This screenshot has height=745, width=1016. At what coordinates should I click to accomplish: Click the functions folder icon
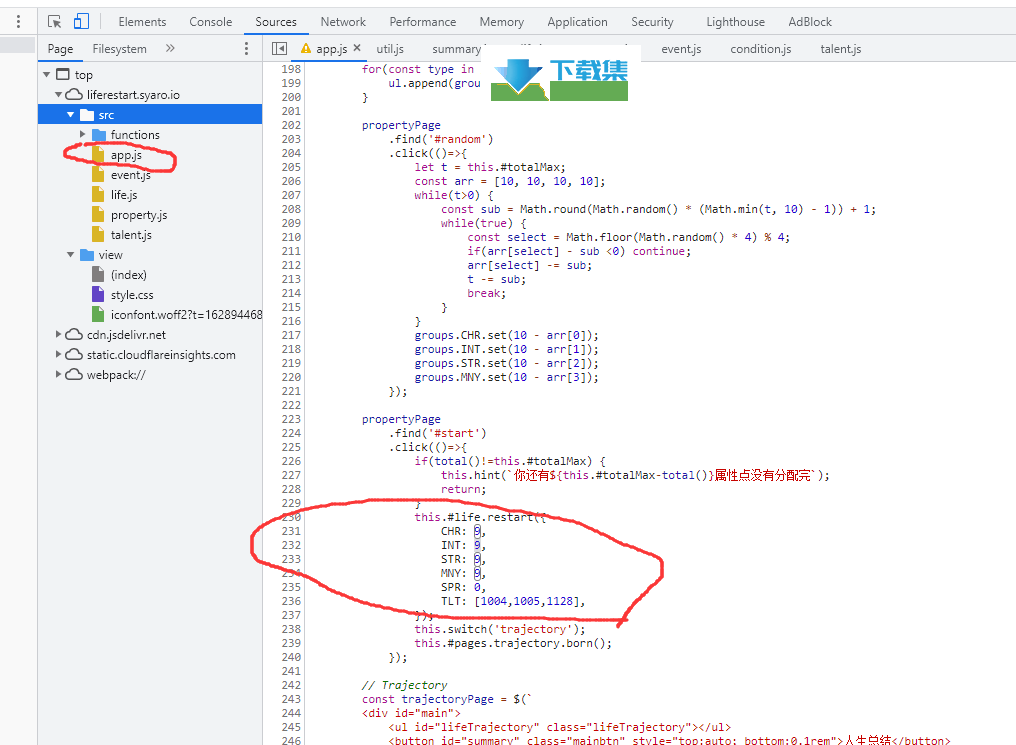99,135
